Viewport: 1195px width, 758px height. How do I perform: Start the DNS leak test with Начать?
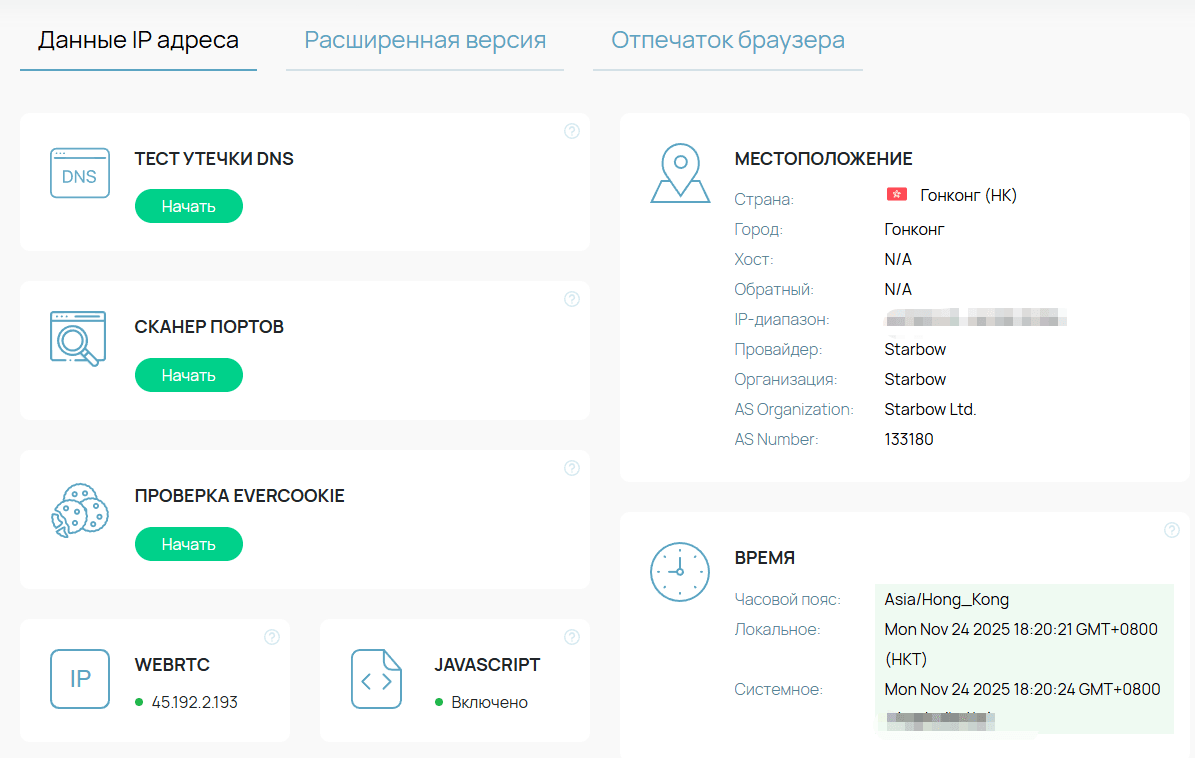[189, 207]
